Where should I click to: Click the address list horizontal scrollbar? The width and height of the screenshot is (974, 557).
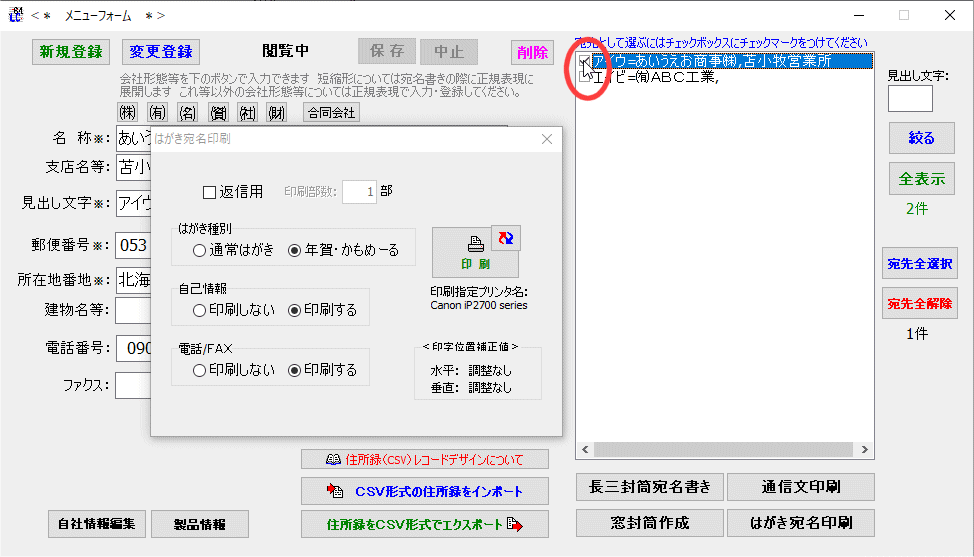click(725, 449)
